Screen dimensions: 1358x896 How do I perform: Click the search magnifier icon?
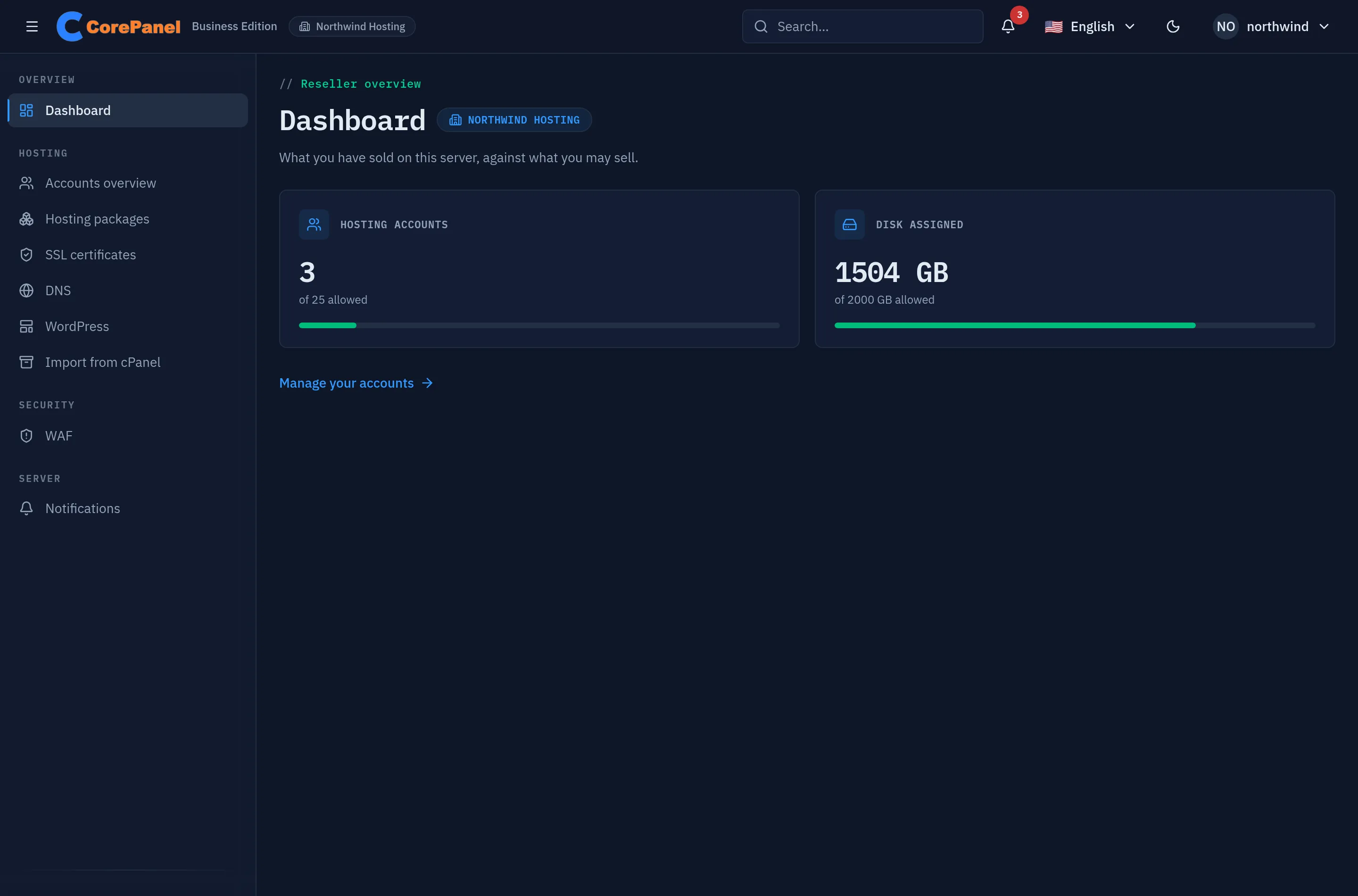coord(761,26)
